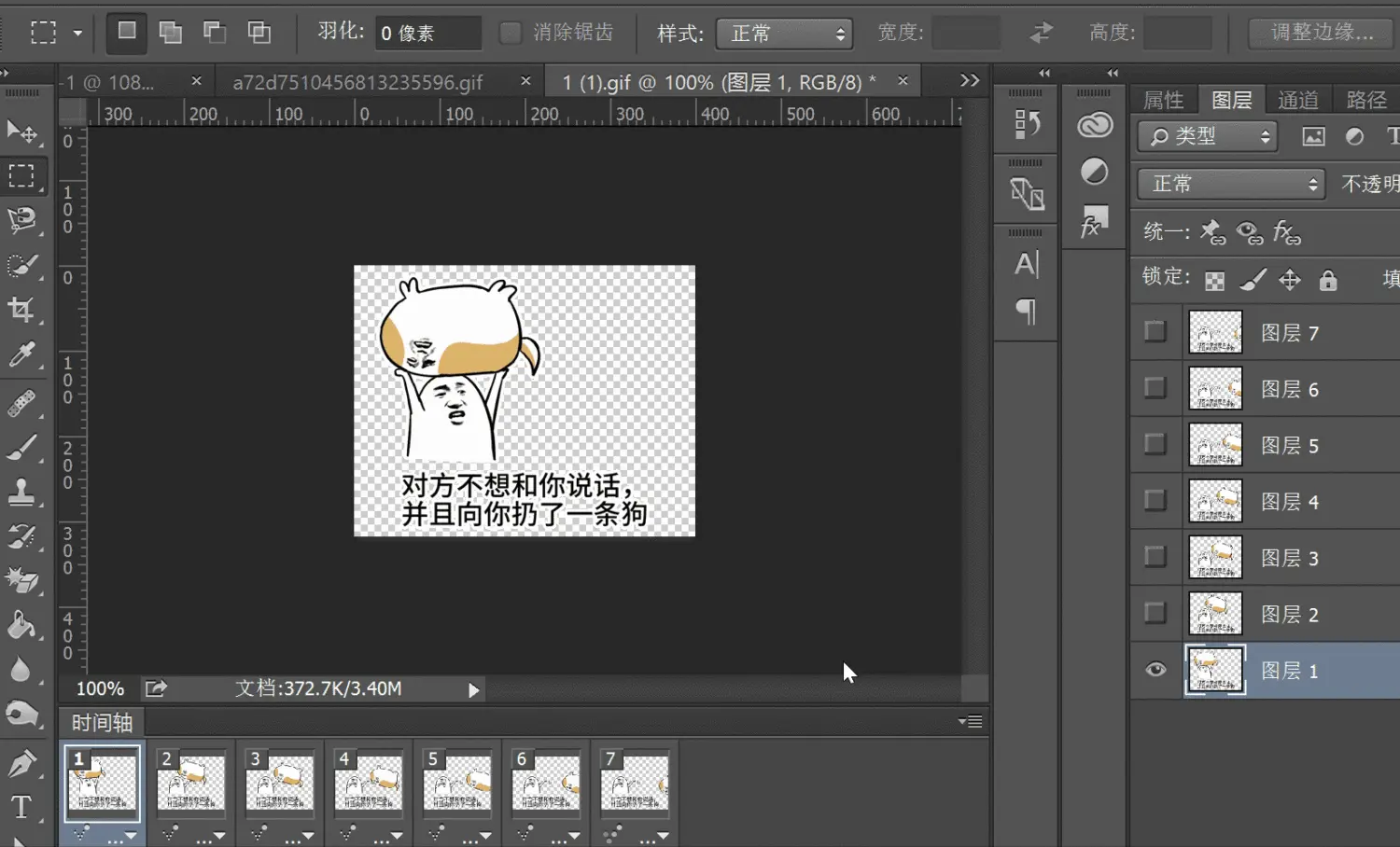Viewport: 1400px width, 847px height.
Task: Show layer 图层 7 visibility box
Action: pos(1155,332)
